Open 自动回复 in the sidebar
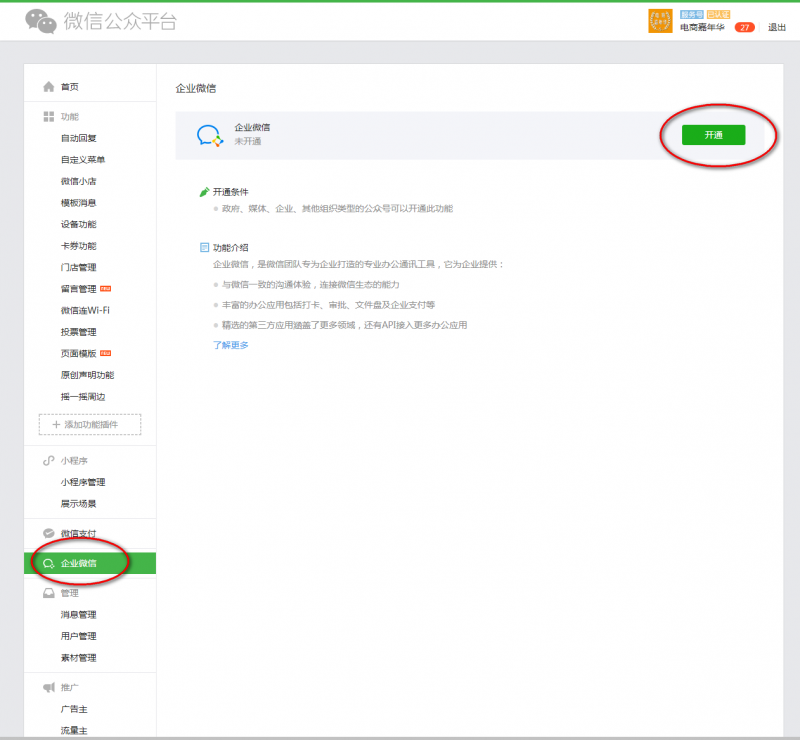This screenshot has height=740, width=800. [x=79, y=138]
